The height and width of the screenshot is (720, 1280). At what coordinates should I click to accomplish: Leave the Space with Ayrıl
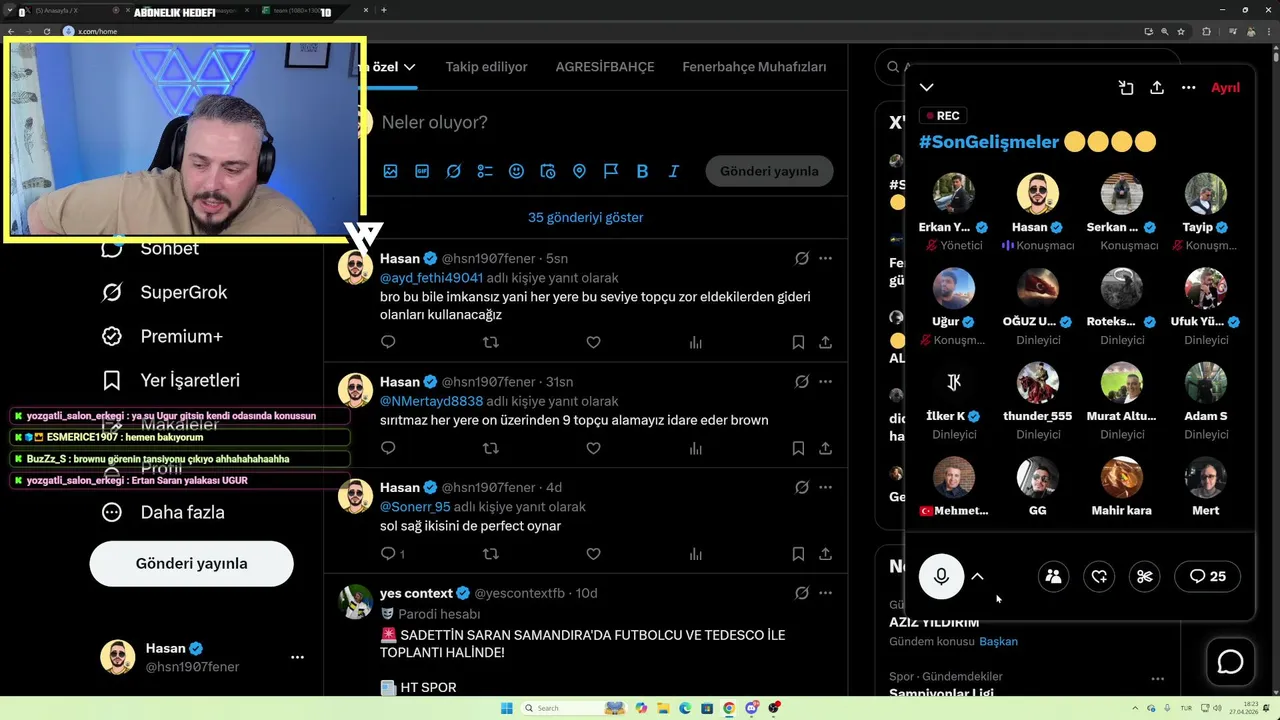[1225, 88]
